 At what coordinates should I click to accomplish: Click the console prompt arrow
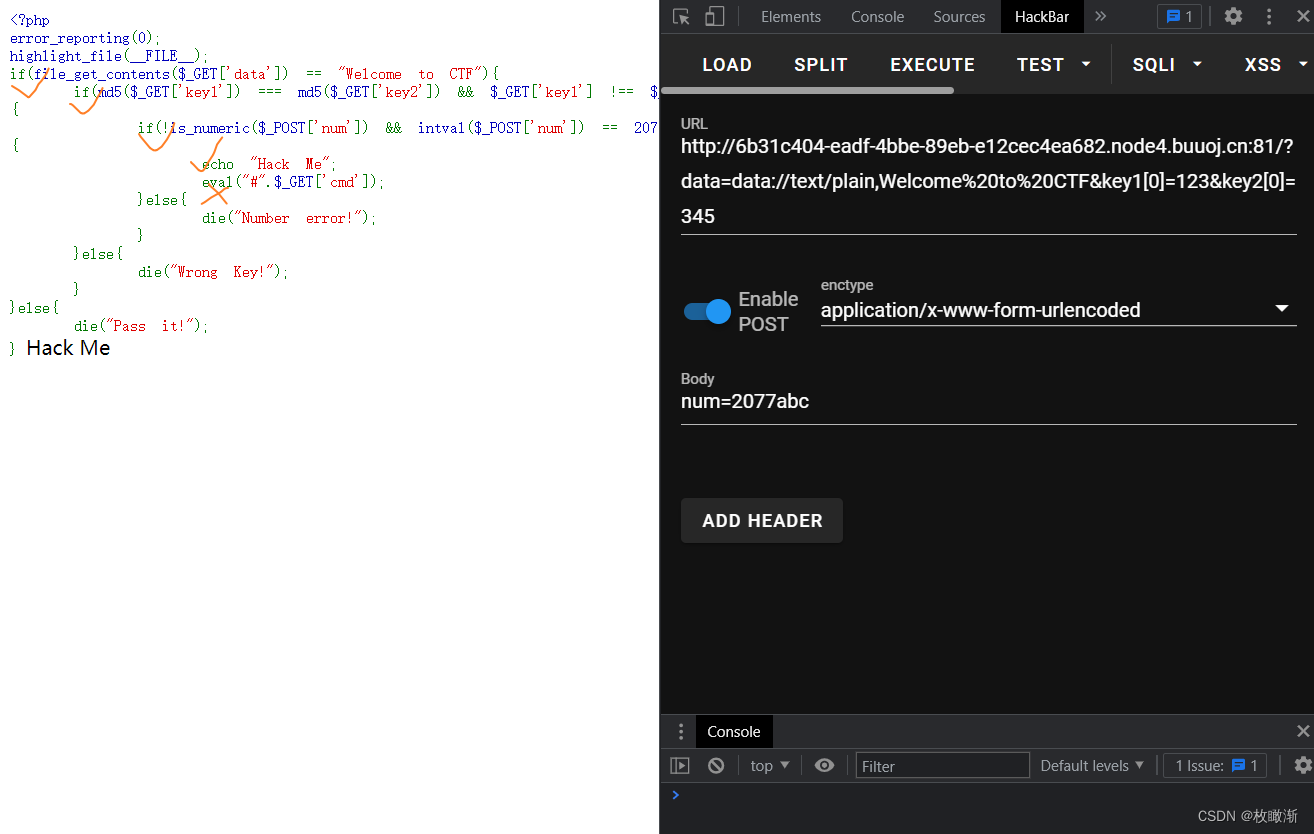pyautogui.click(x=675, y=795)
